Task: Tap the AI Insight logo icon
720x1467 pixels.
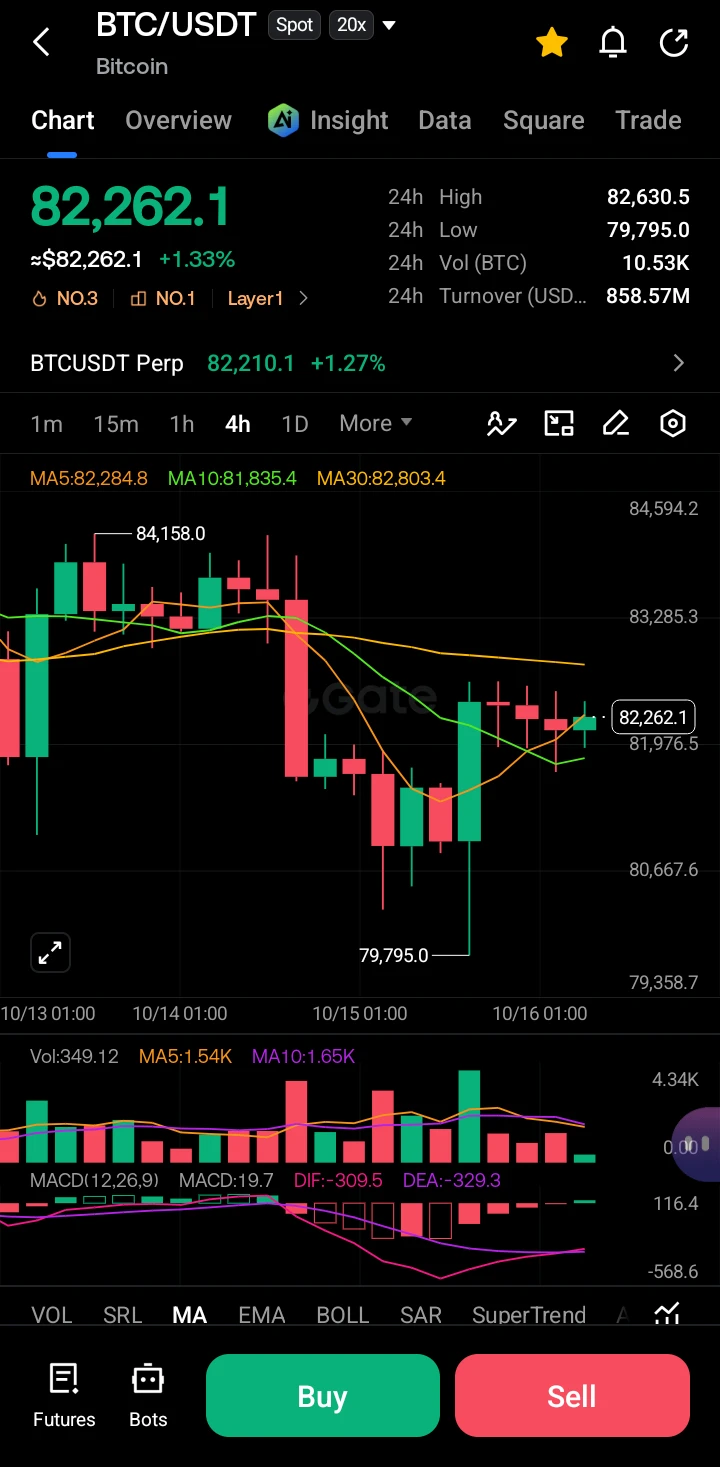Action: click(283, 120)
